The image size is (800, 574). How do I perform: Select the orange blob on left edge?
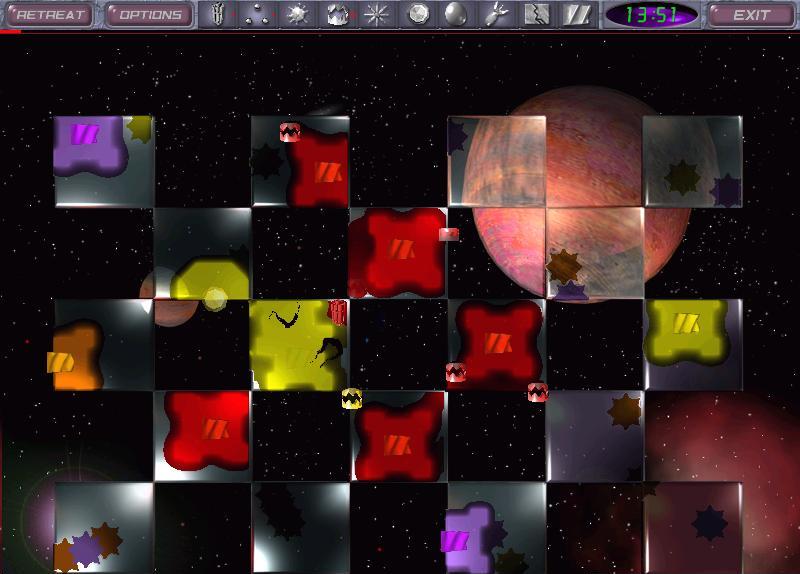tap(75, 355)
